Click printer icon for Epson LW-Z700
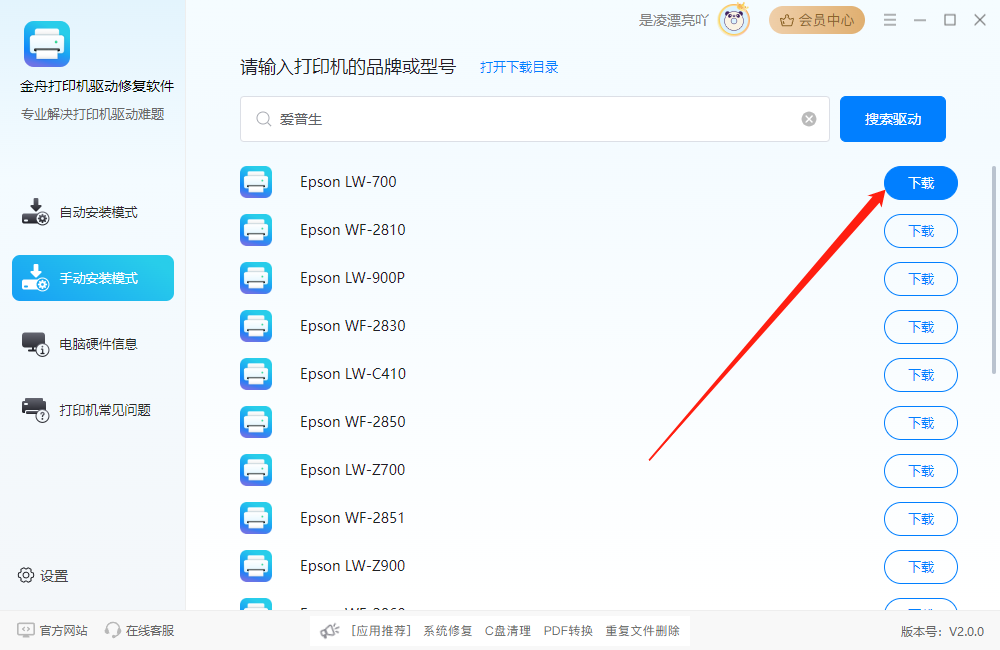The width and height of the screenshot is (1000, 650). click(256, 470)
